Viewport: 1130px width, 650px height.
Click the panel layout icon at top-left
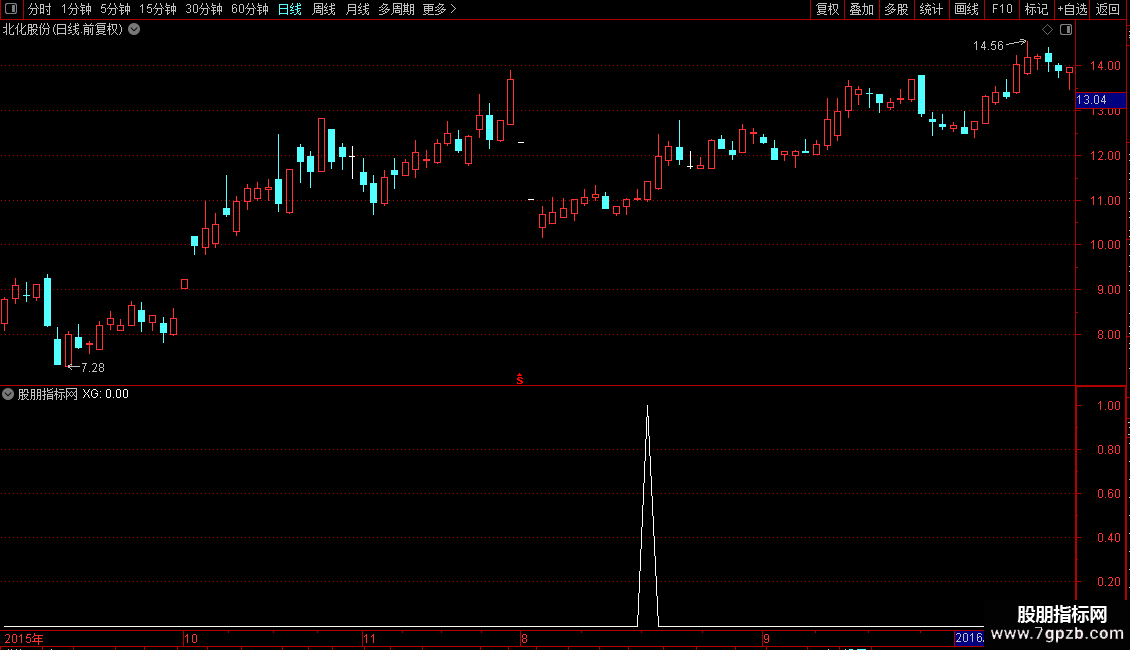[11, 9]
